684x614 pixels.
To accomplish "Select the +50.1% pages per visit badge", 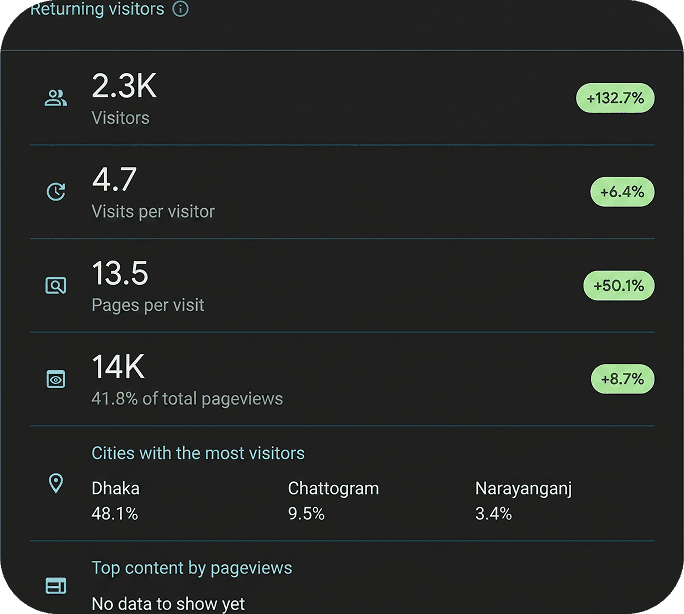I will click(619, 286).
